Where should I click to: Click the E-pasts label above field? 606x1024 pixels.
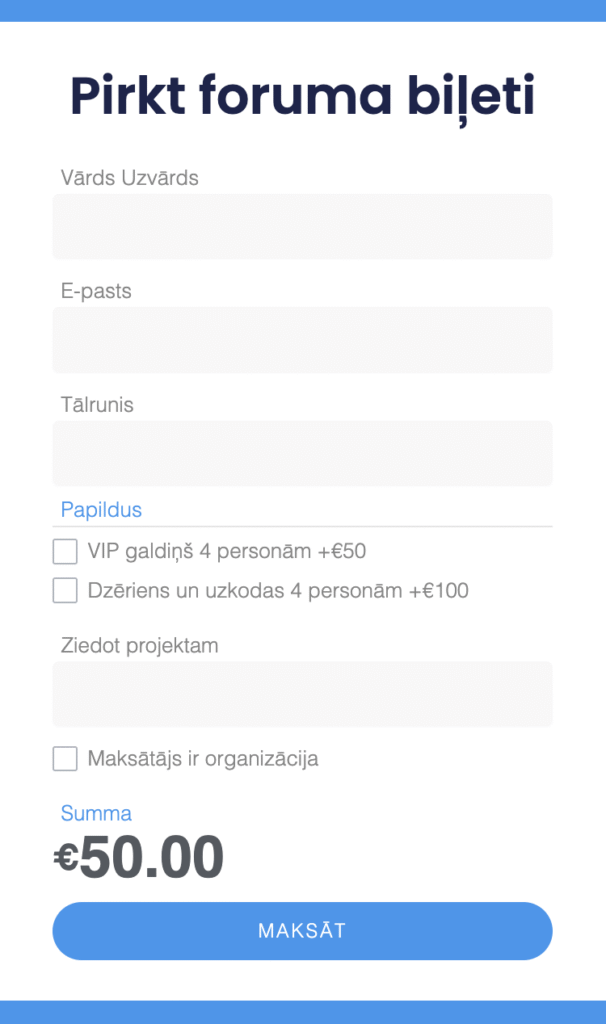click(x=96, y=292)
